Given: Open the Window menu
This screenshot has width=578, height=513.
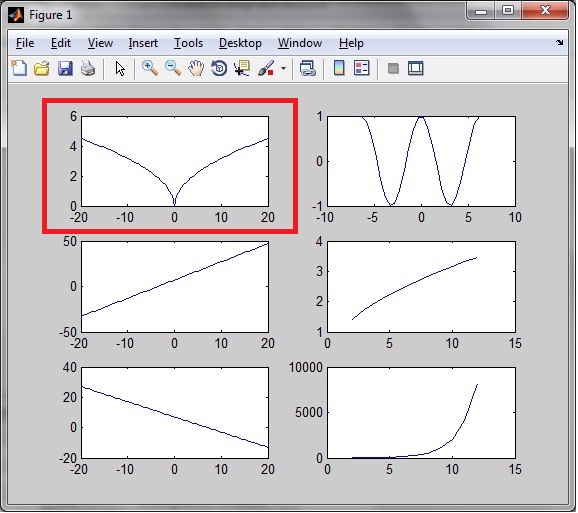Looking at the screenshot, I should coord(300,43).
